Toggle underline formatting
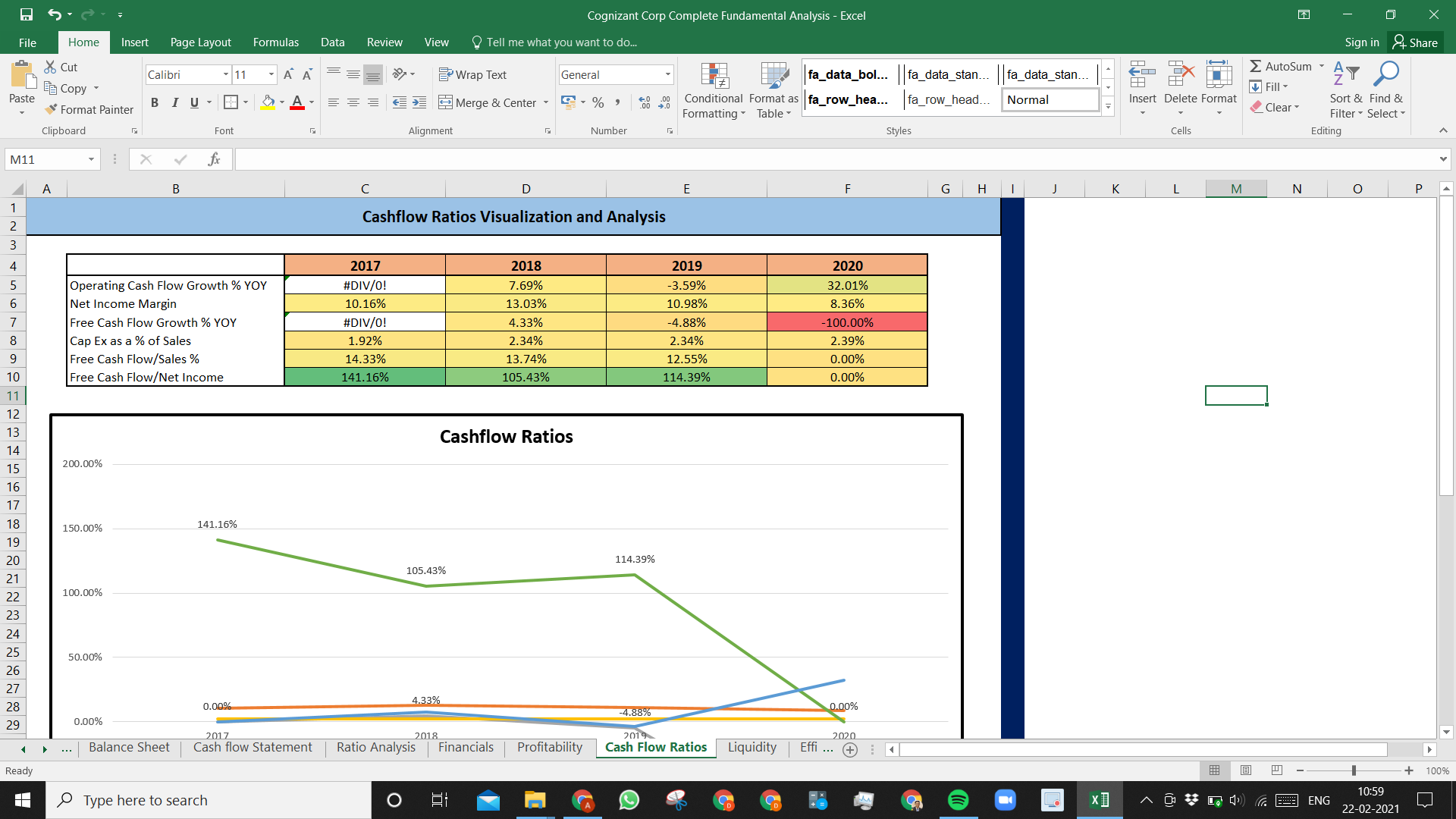 [194, 102]
